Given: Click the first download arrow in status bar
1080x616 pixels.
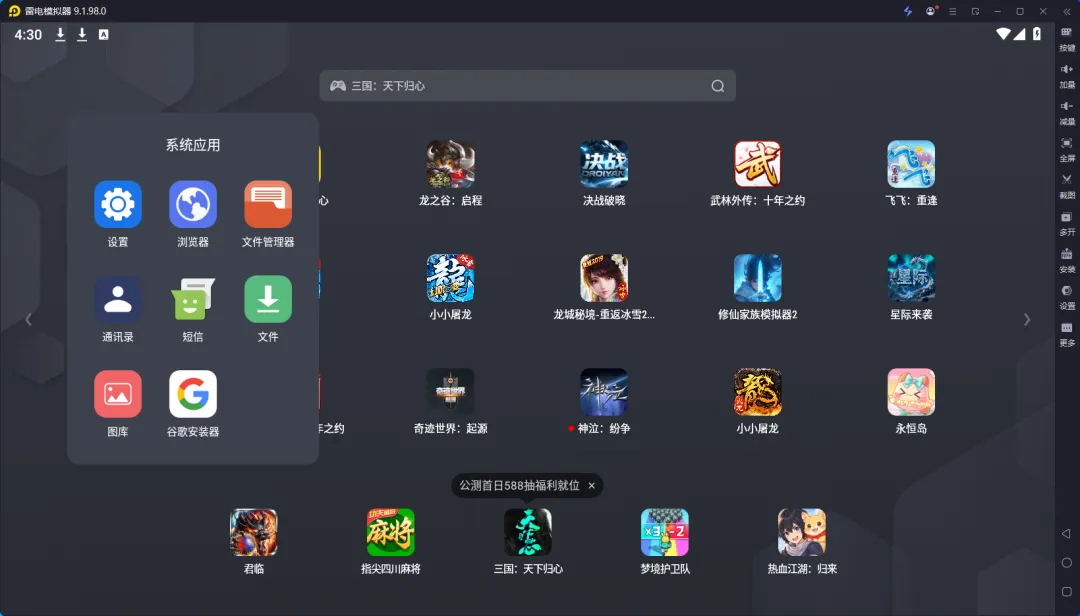Looking at the screenshot, I should click(61, 34).
